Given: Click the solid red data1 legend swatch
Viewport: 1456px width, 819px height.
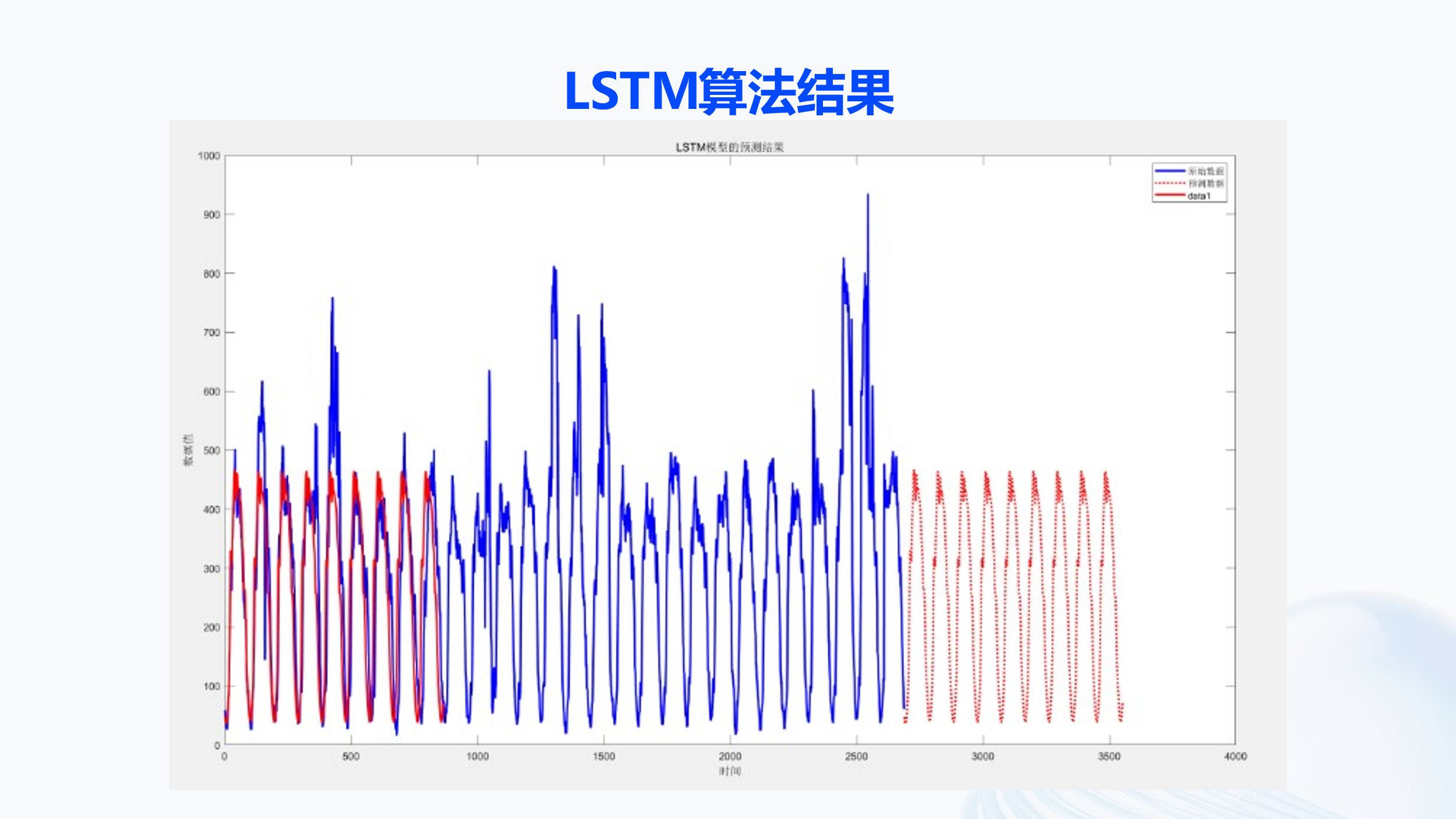Looking at the screenshot, I should point(1169,195).
